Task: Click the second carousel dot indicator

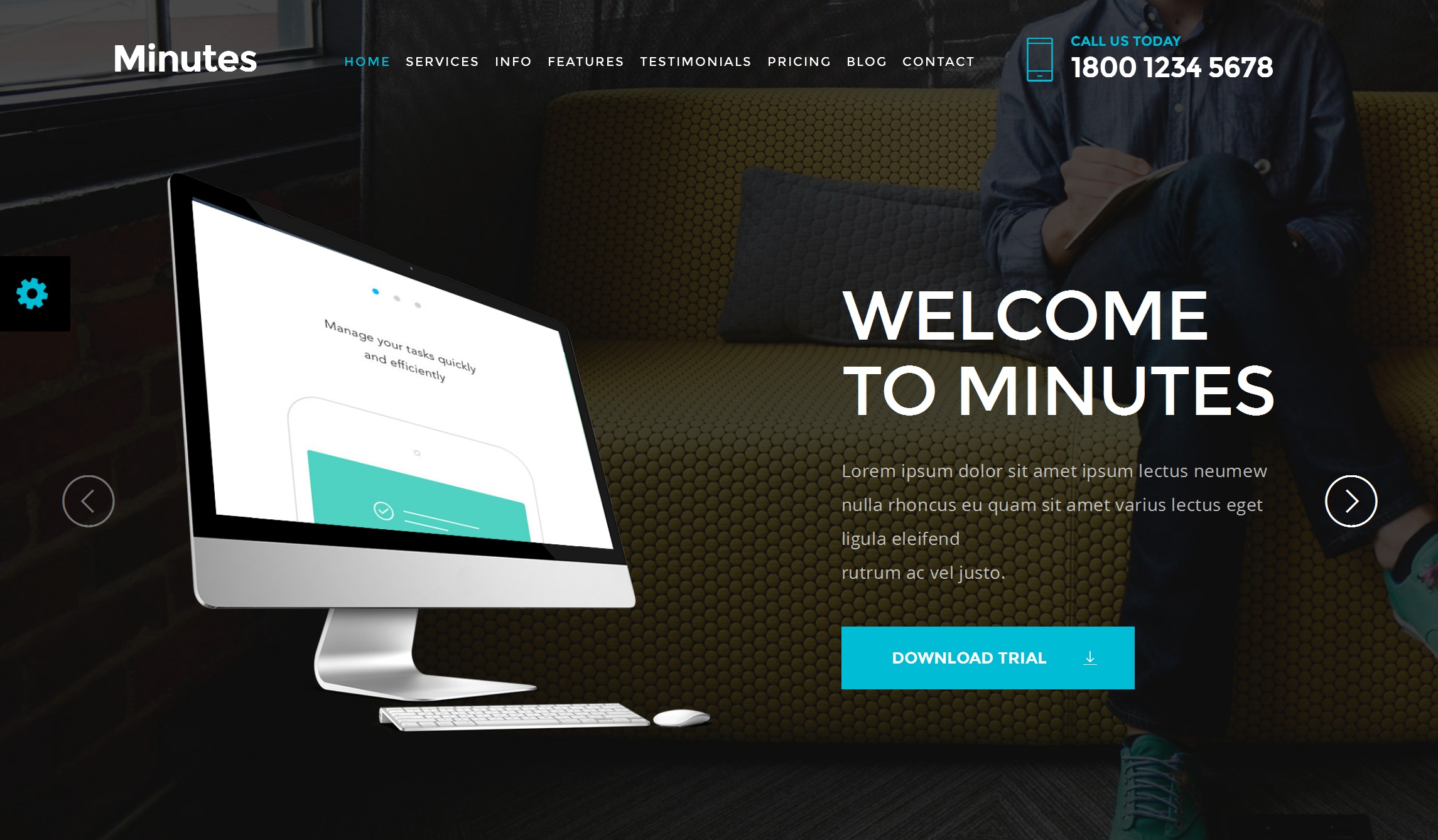Action: pos(397,293)
